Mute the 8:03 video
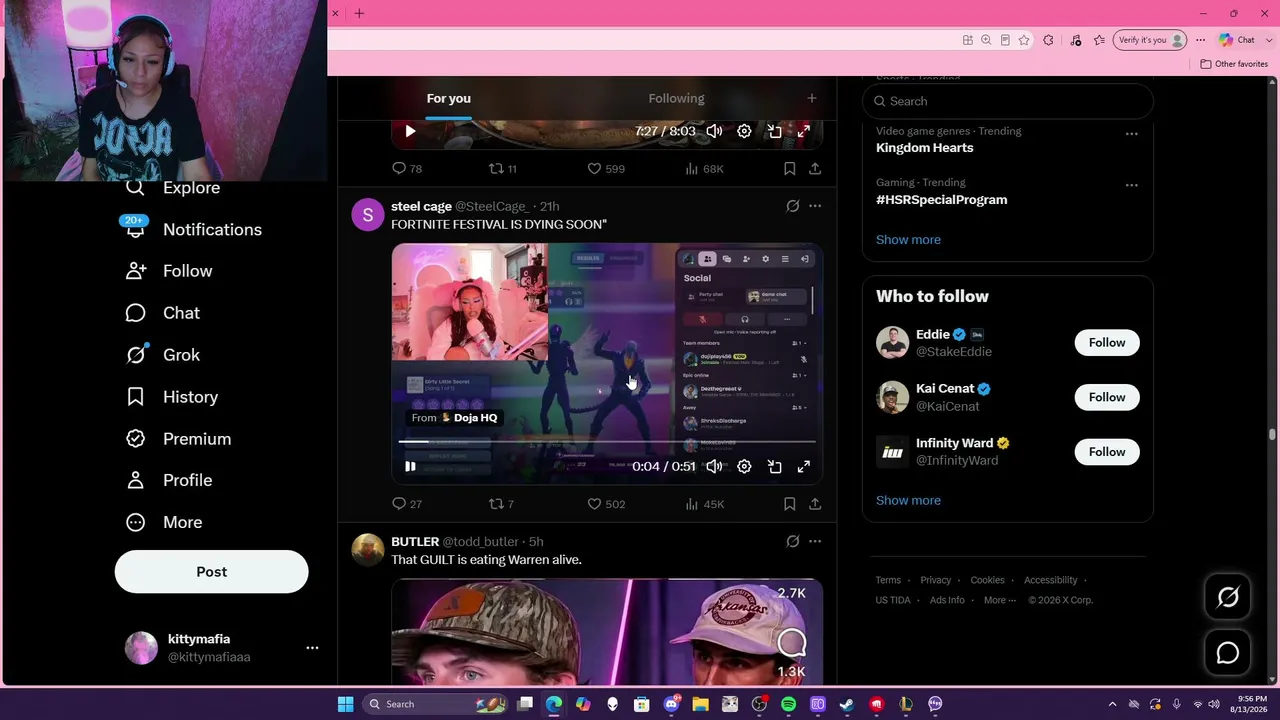This screenshot has height=720, width=1280. coord(714,131)
